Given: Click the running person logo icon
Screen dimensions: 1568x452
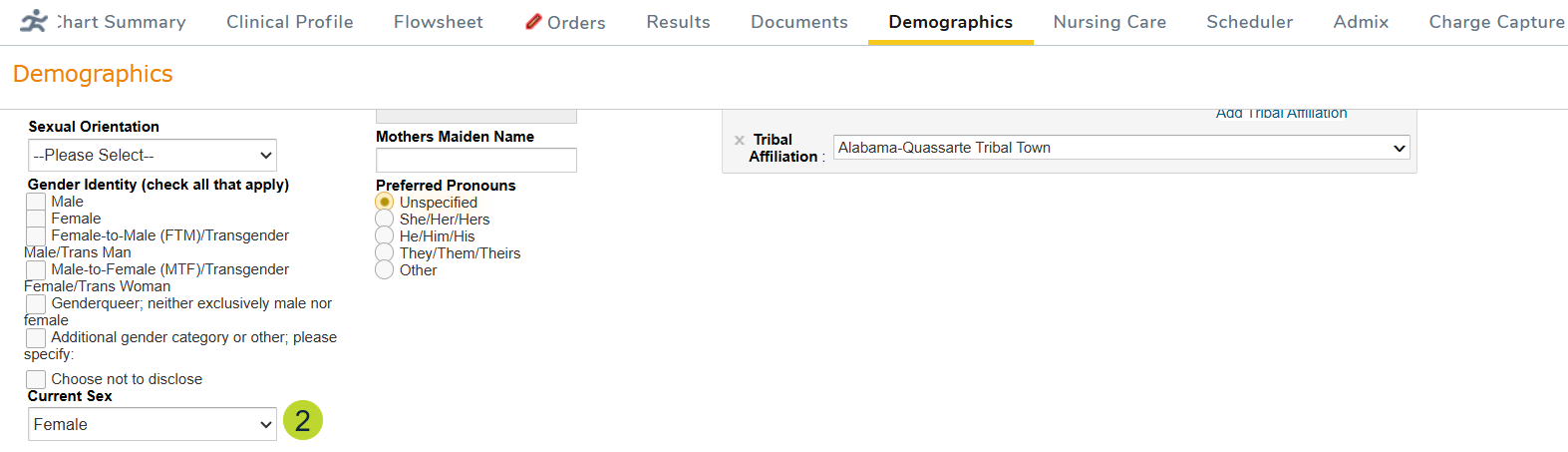Looking at the screenshot, I should pos(34,21).
